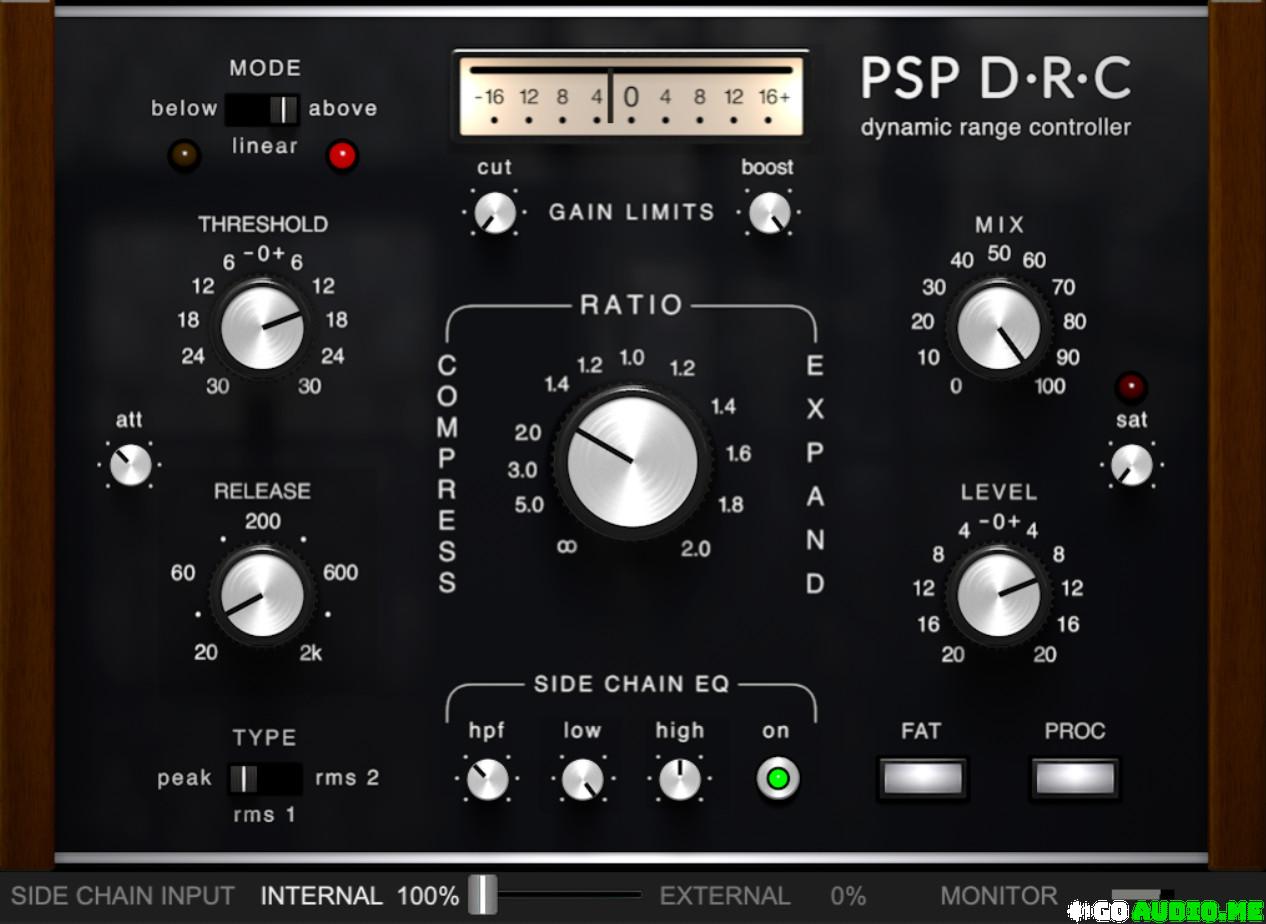Toggle the FAT button
Image resolution: width=1266 pixels, height=924 pixels.
pyautogui.click(x=922, y=778)
